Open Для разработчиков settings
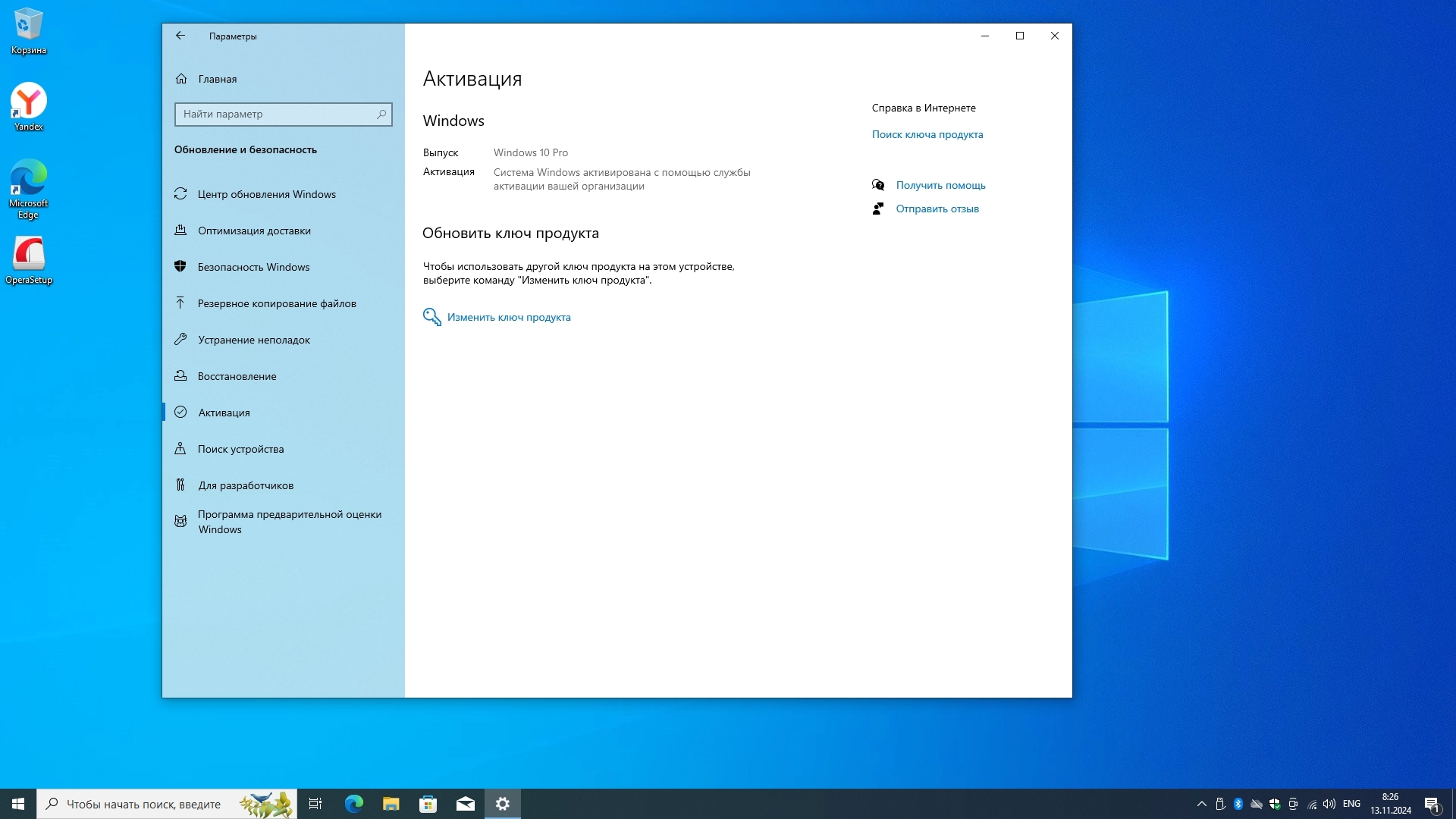This screenshot has height=819, width=1456. click(246, 485)
